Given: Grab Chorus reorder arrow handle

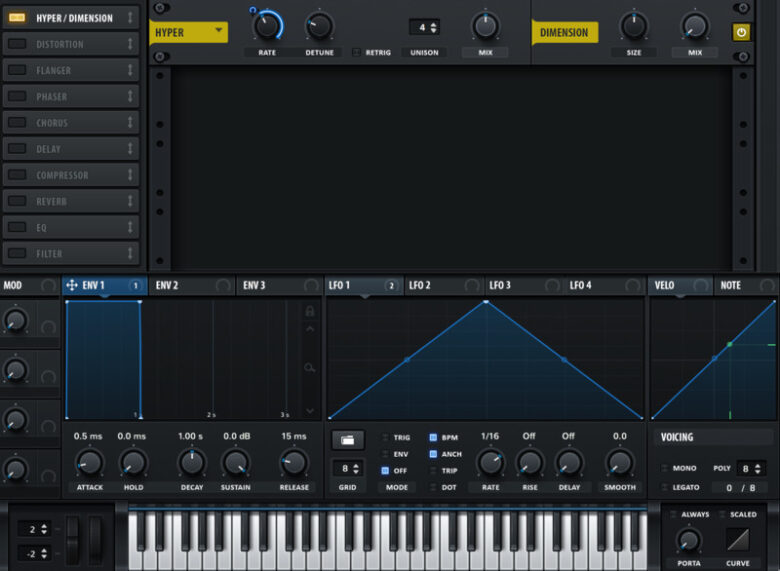Looking at the screenshot, I should (130, 122).
